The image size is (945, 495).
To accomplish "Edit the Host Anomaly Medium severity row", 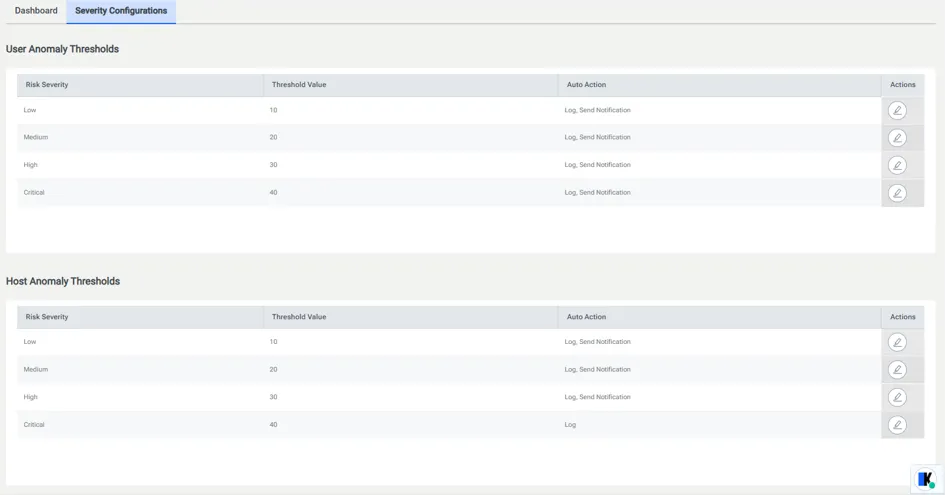I will coord(897,370).
